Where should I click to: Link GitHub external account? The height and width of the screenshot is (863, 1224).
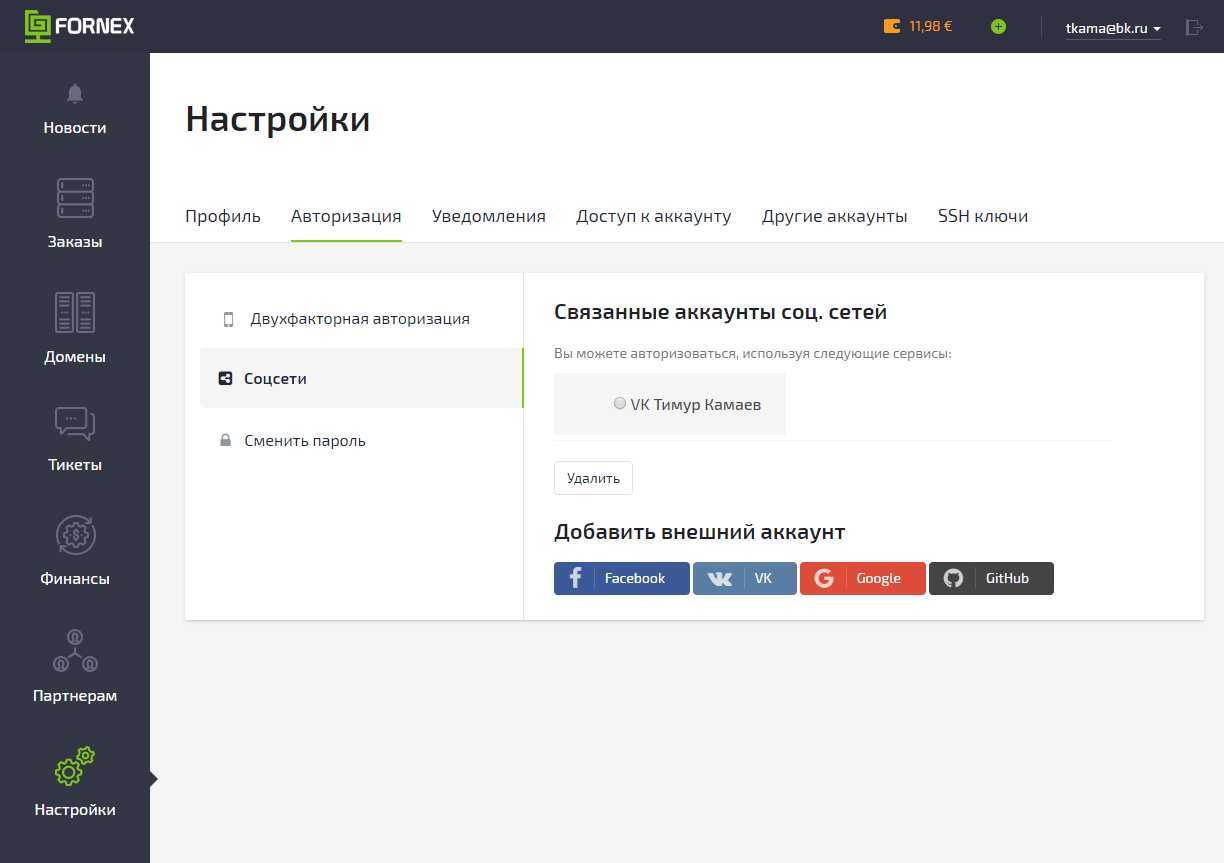[x=990, y=578]
